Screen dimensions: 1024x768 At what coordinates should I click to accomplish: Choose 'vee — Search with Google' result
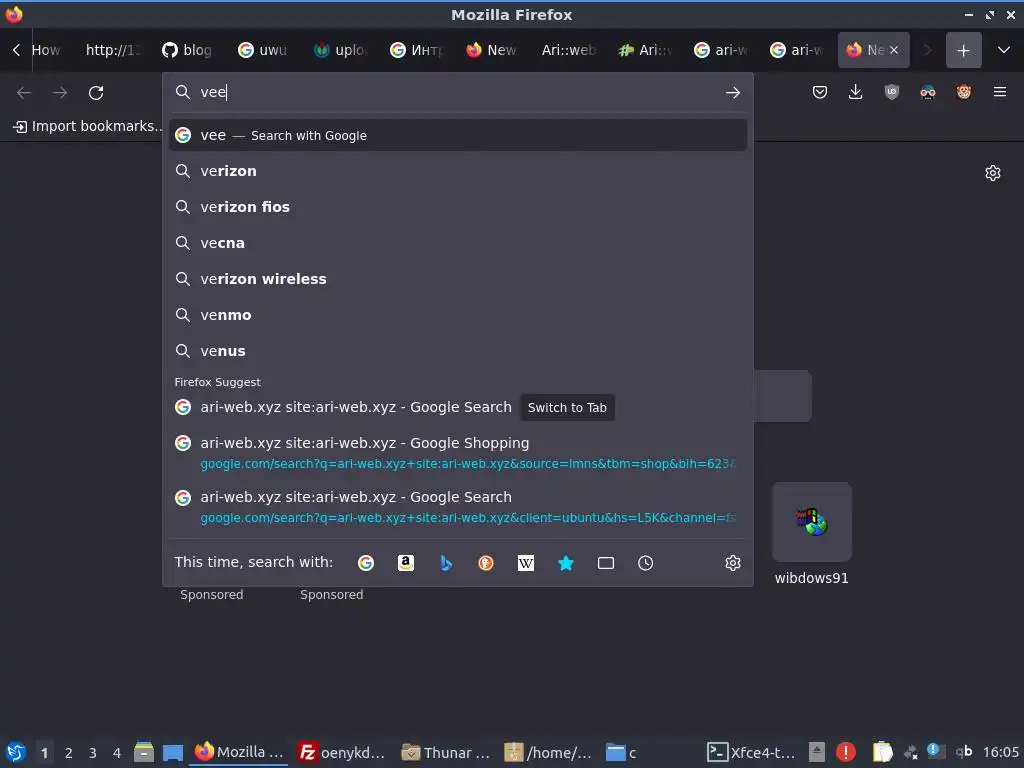[458, 135]
